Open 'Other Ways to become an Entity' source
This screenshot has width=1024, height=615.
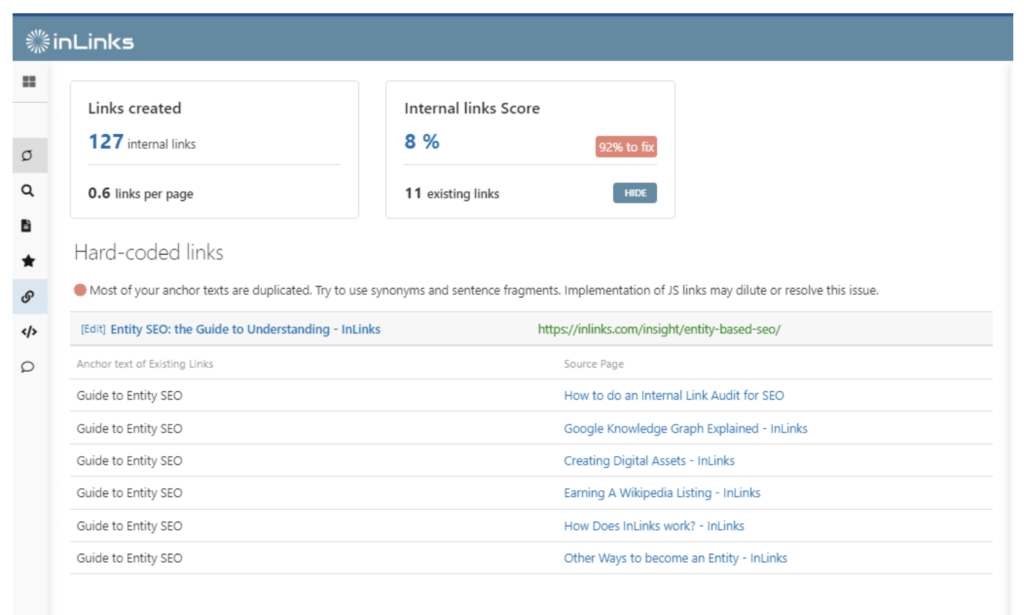[x=675, y=558]
